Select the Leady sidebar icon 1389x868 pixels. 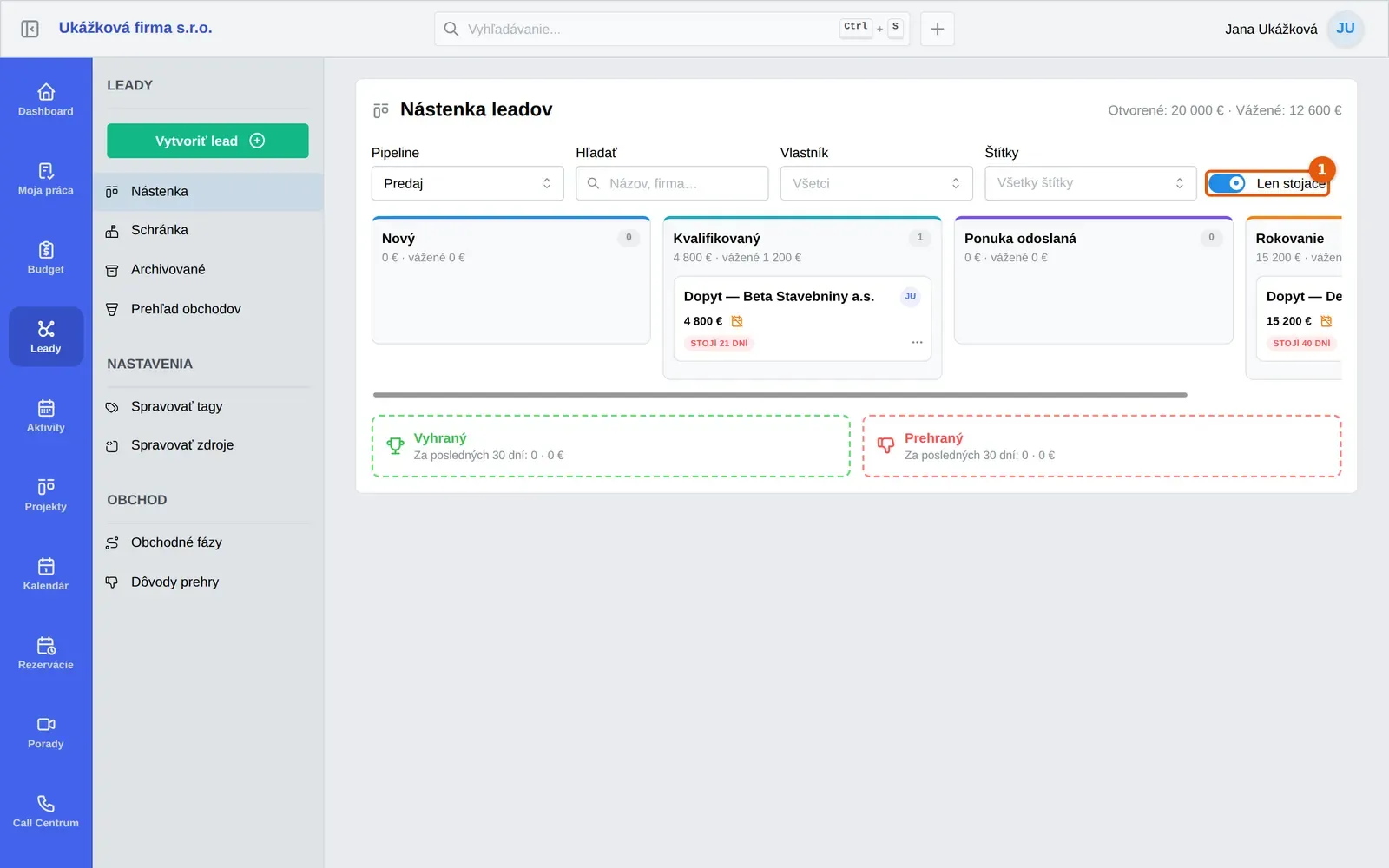(46, 337)
